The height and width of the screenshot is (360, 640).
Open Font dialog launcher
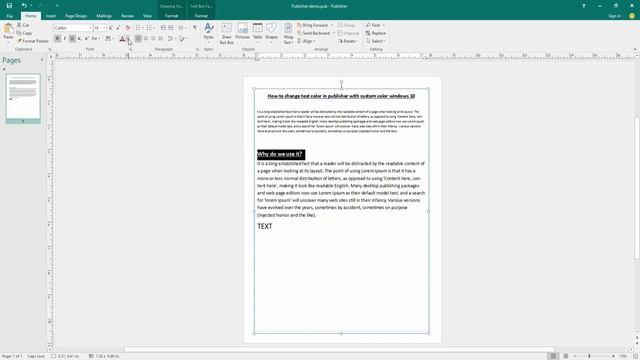tap(131, 49)
